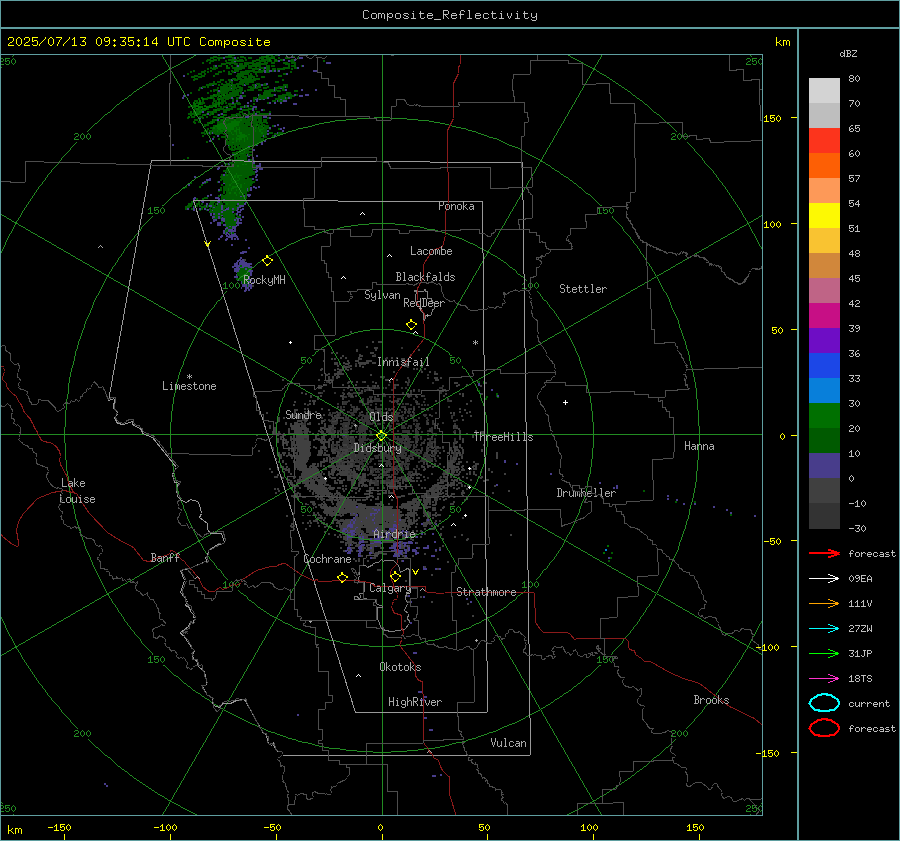Click the current legend text
Viewport: 900px width, 841px height.
pos(869,704)
